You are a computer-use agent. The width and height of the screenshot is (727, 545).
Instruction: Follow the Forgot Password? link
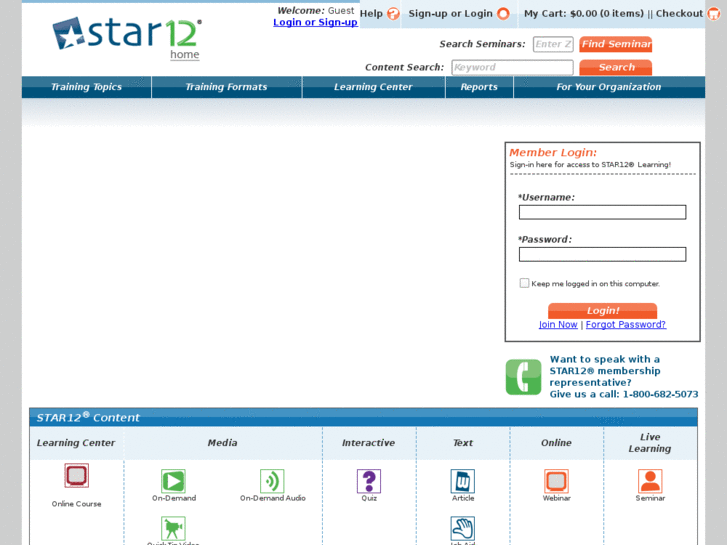pos(626,325)
